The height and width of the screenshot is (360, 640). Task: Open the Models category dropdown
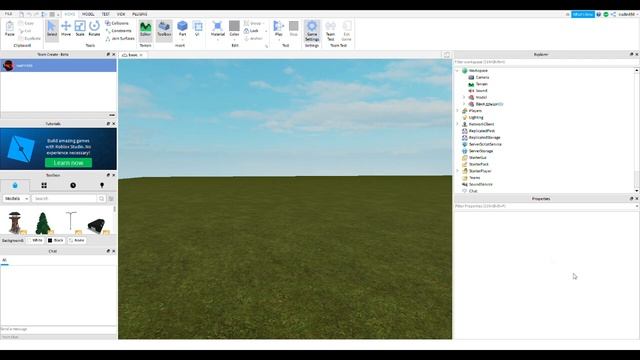pos(16,198)
